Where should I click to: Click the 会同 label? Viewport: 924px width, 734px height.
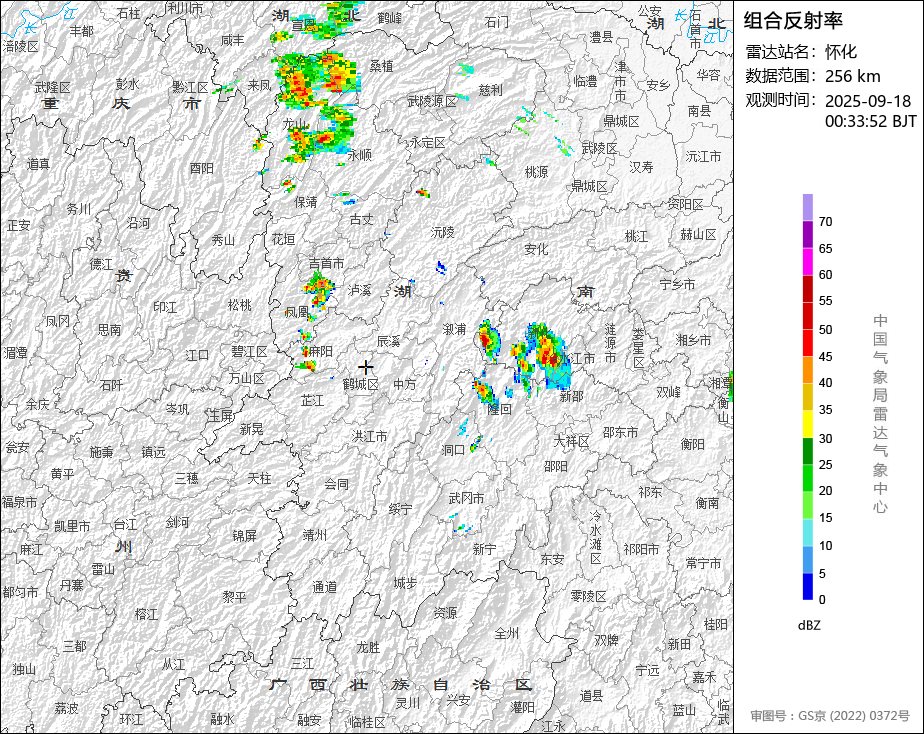(336, 484)
